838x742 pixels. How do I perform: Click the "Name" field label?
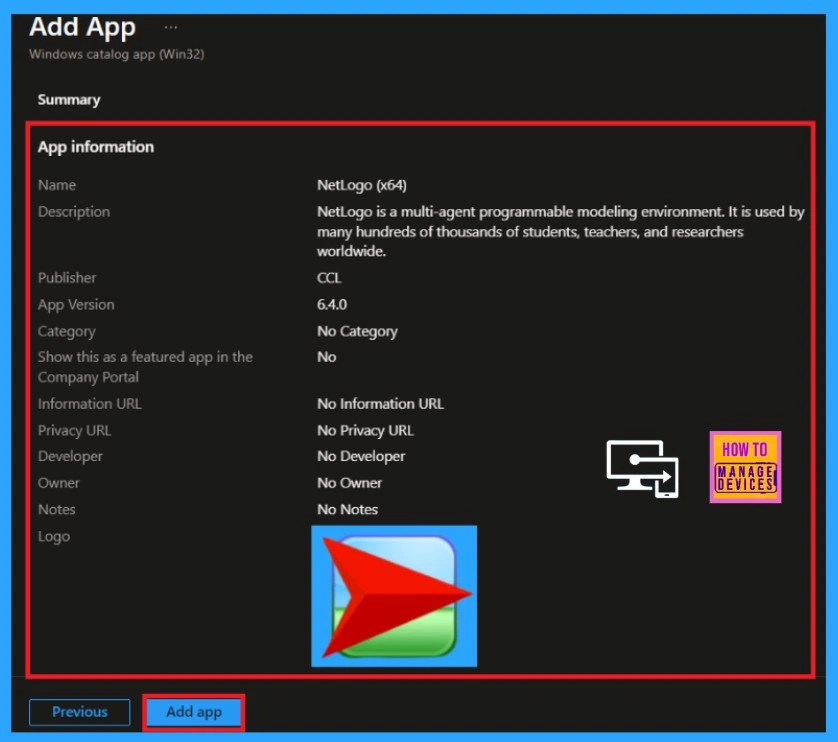[57, 185]
